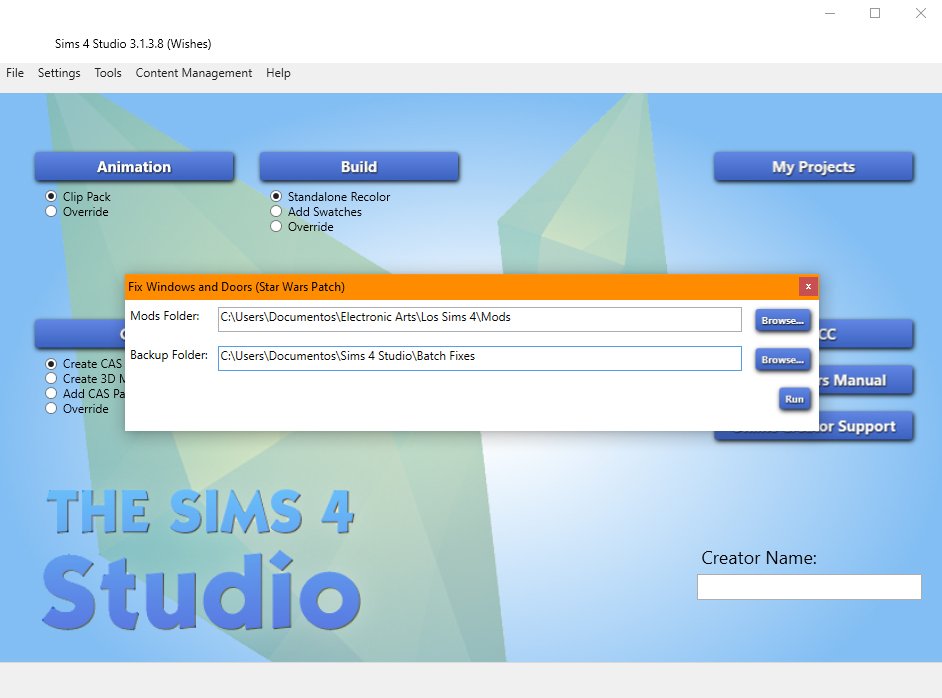Viewport: 942px width, 698px height.
Task: Click the Build button
Action: [x=359, y=167]
